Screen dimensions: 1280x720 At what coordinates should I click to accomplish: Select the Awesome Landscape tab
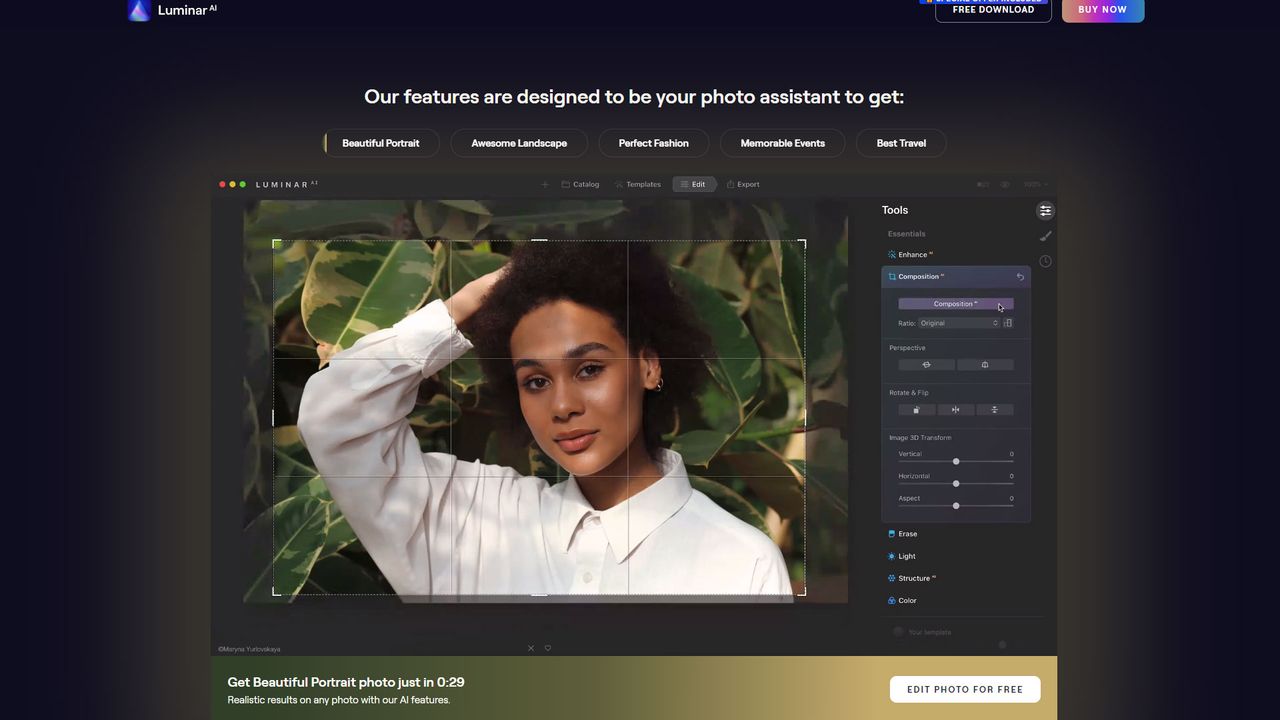(519, 143)
